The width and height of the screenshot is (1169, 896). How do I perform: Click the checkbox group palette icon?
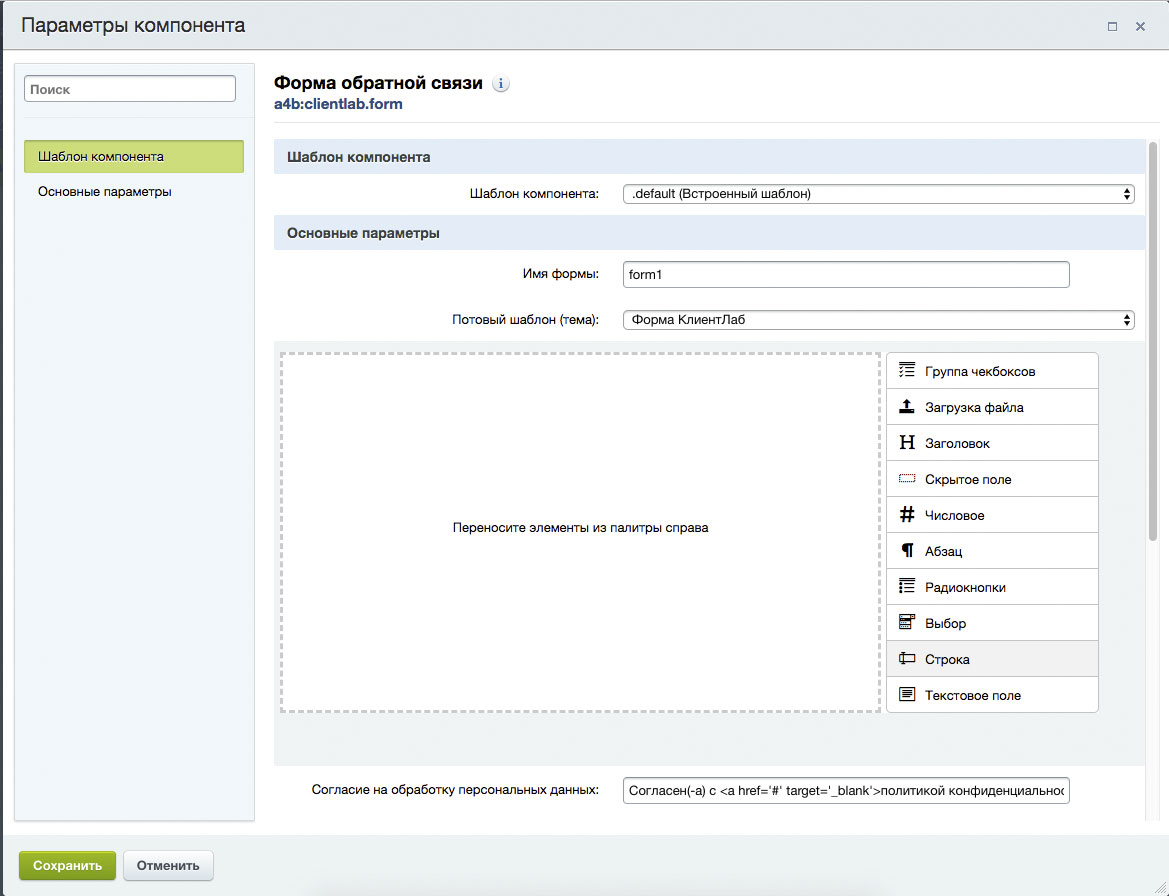pyautogui.click(x=907, y=370)
